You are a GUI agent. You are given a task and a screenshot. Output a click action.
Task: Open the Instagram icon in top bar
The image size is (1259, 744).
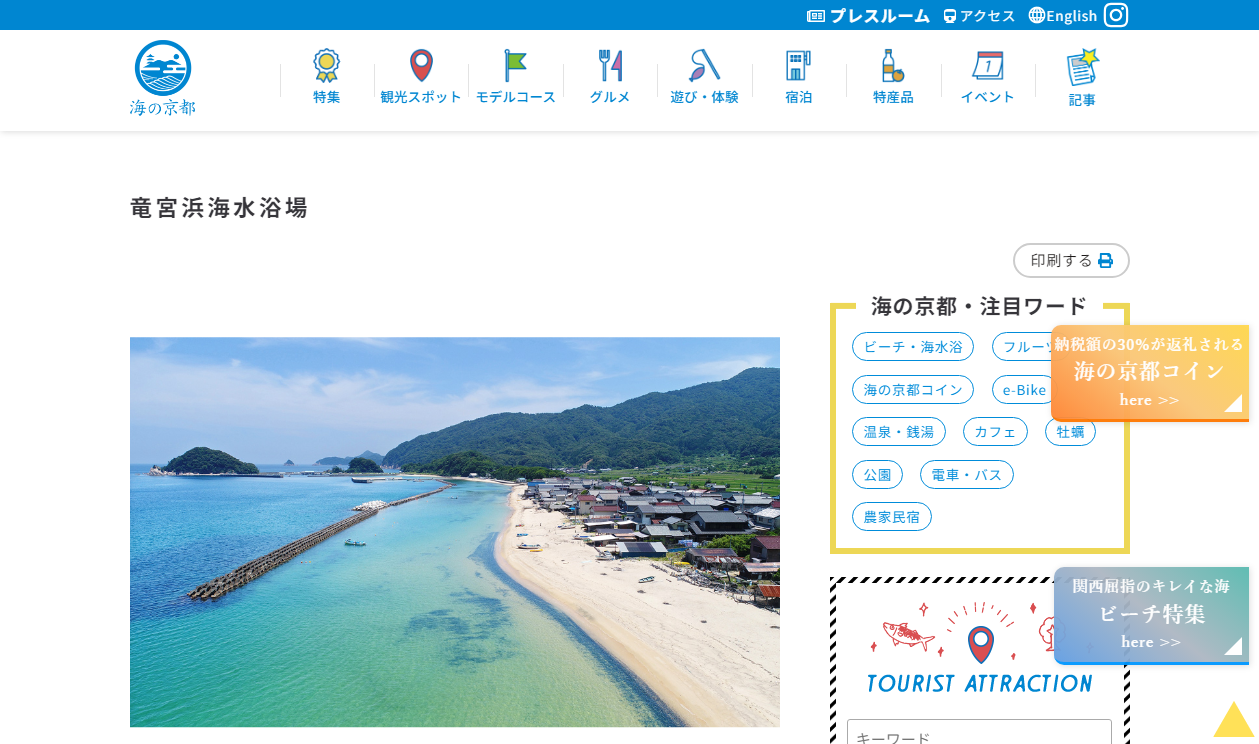coord(1116,15)
